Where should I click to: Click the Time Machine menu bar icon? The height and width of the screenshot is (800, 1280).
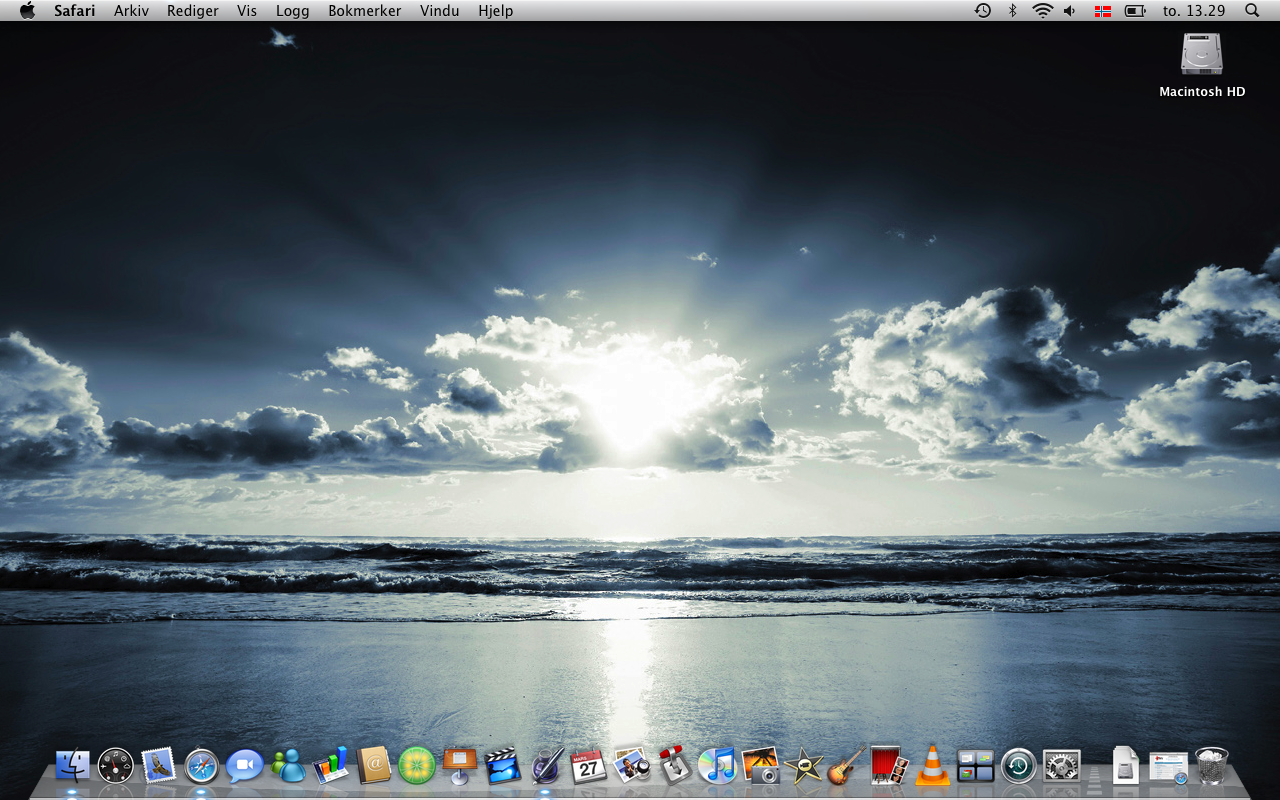pyautogui.click(x=983, y=10)
